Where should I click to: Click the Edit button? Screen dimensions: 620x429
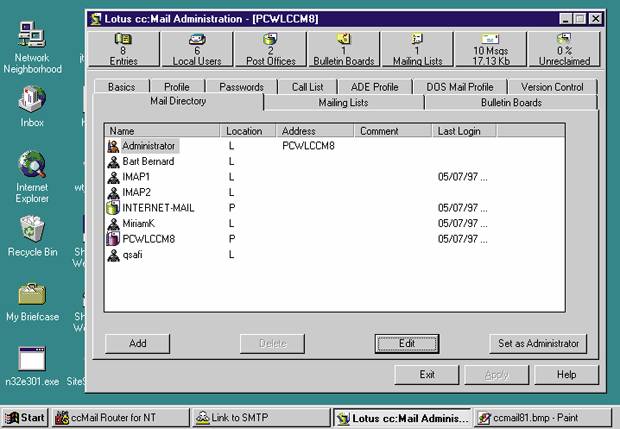coord(407,344)
